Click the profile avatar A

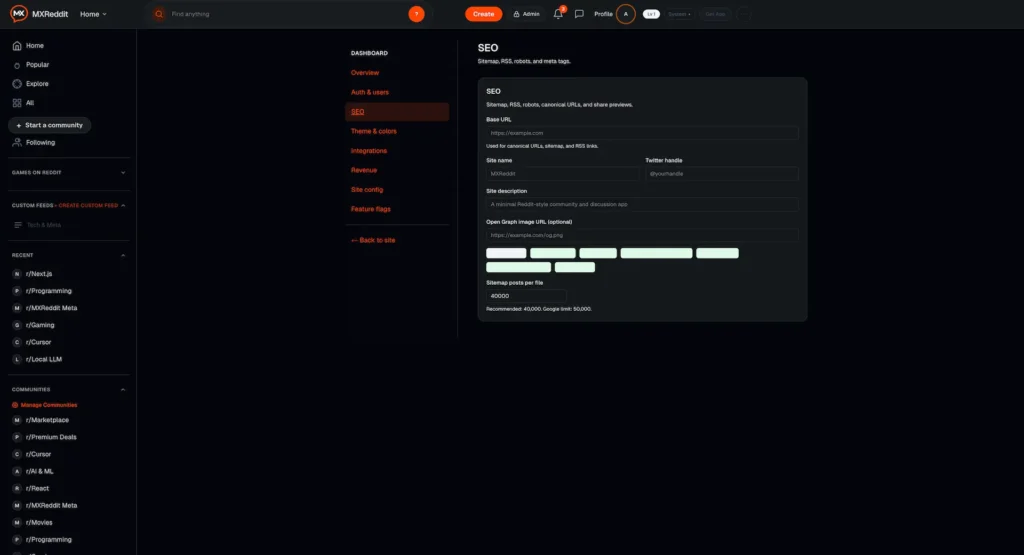(626, 14)
